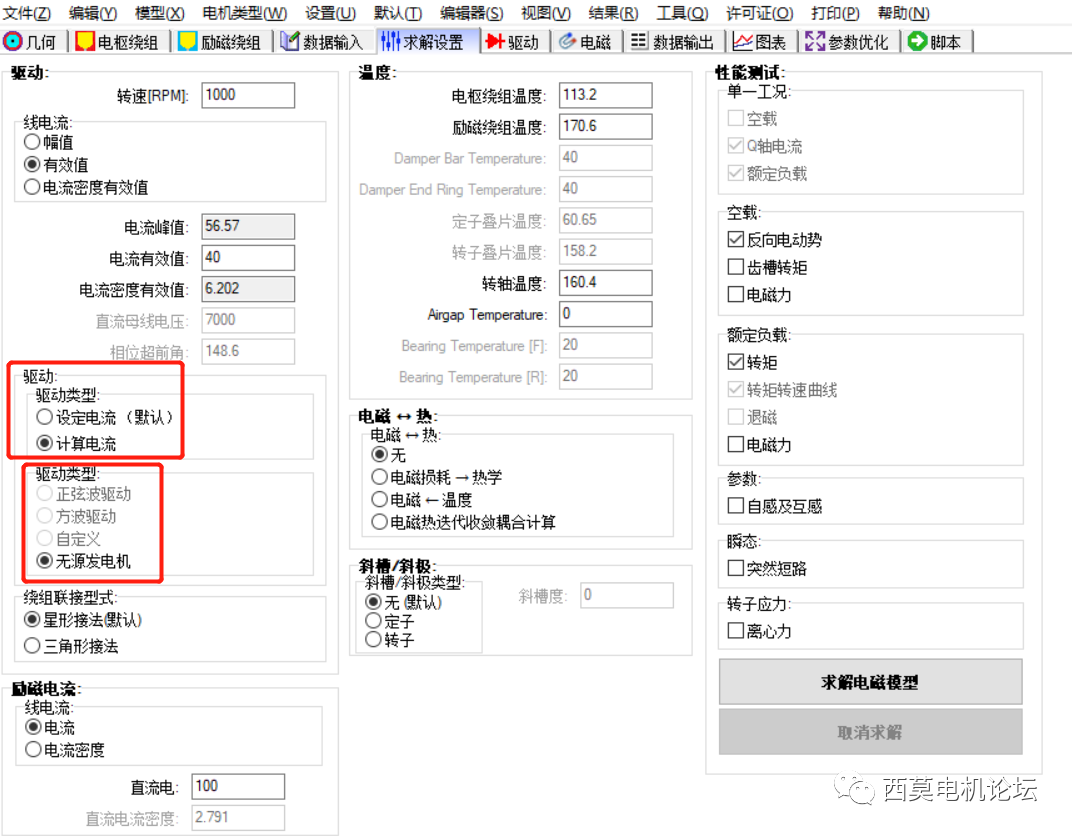Open the 工具 menu
The image size is (1072, 836).
coord(682,13)
